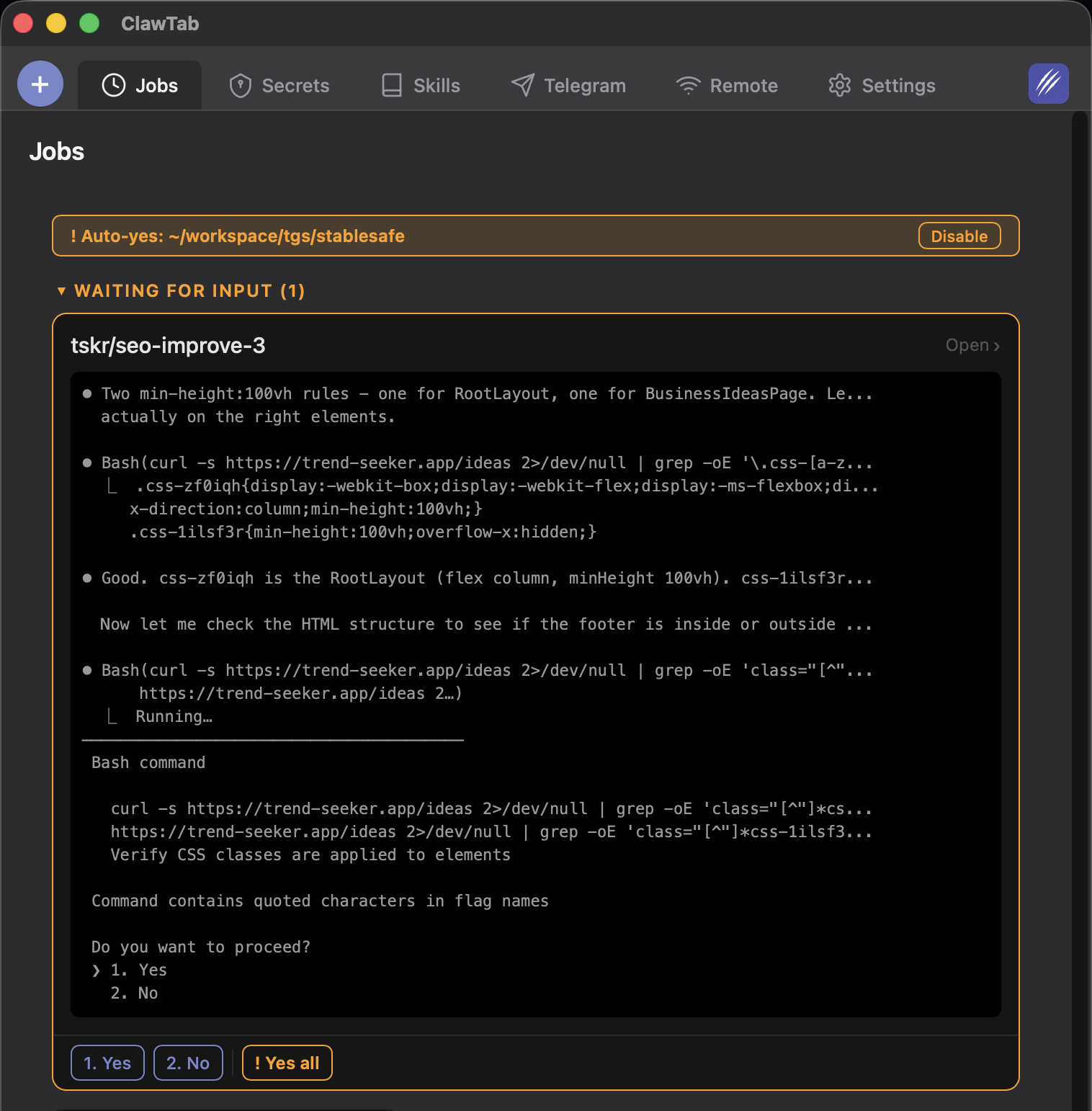This screenshot has height=1111, width=1092.
Task: Click the tskr/seo-improve-3 job title
Action: (x=168, y=345)
